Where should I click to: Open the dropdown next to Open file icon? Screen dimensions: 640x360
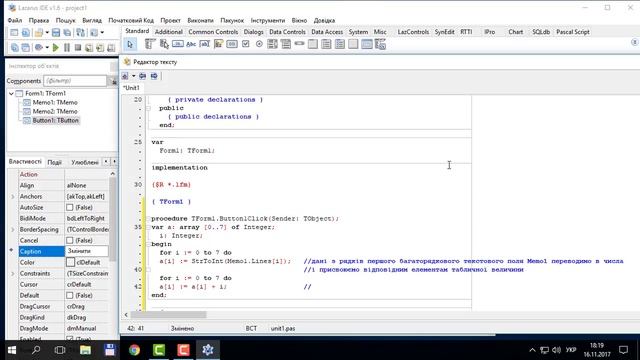coord(47,33)
